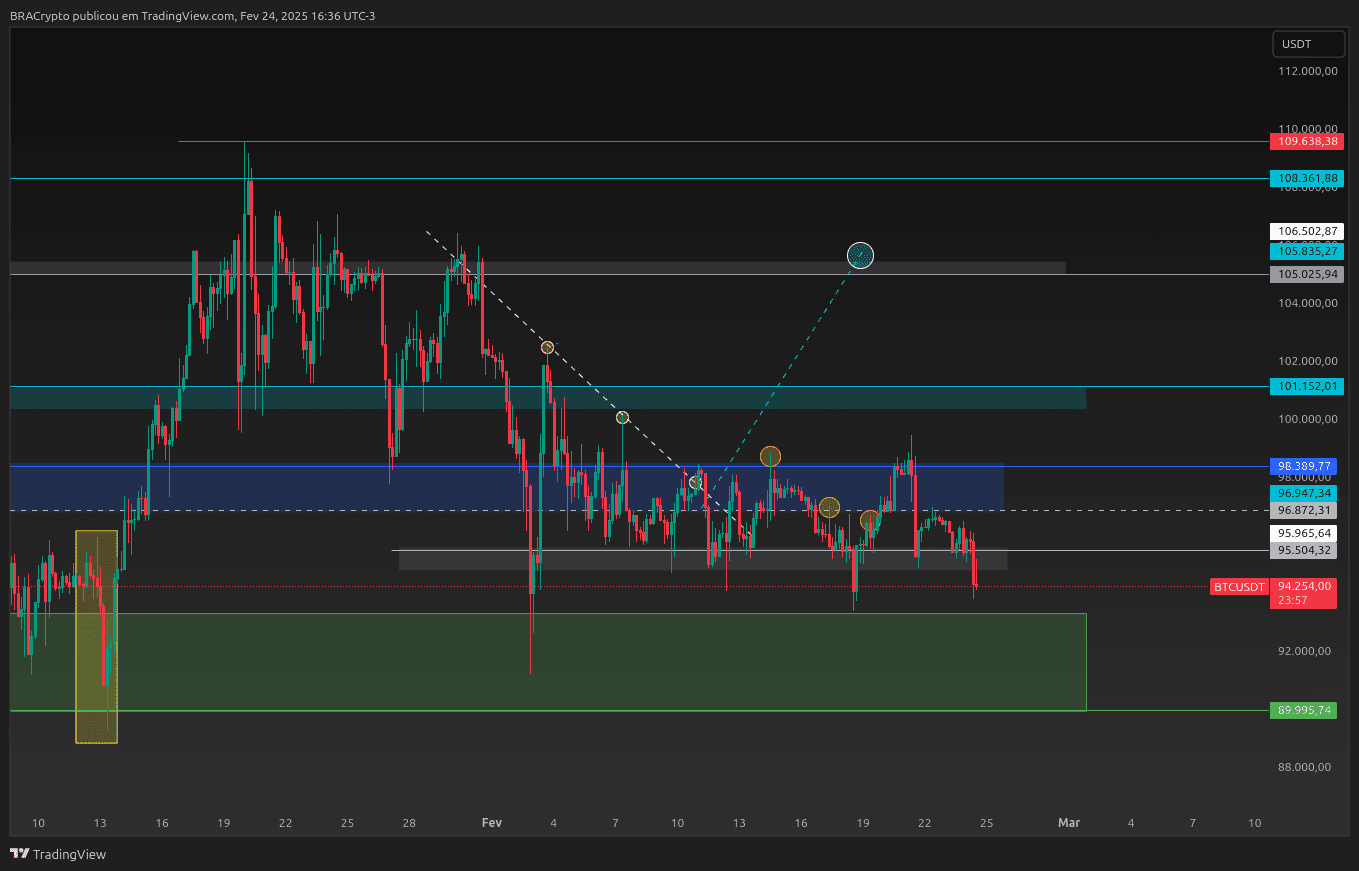Click the 92.000,00 price axis value
Image resolution: width=1359 pixels, height=871 pixels.
tap(1304, 651)
